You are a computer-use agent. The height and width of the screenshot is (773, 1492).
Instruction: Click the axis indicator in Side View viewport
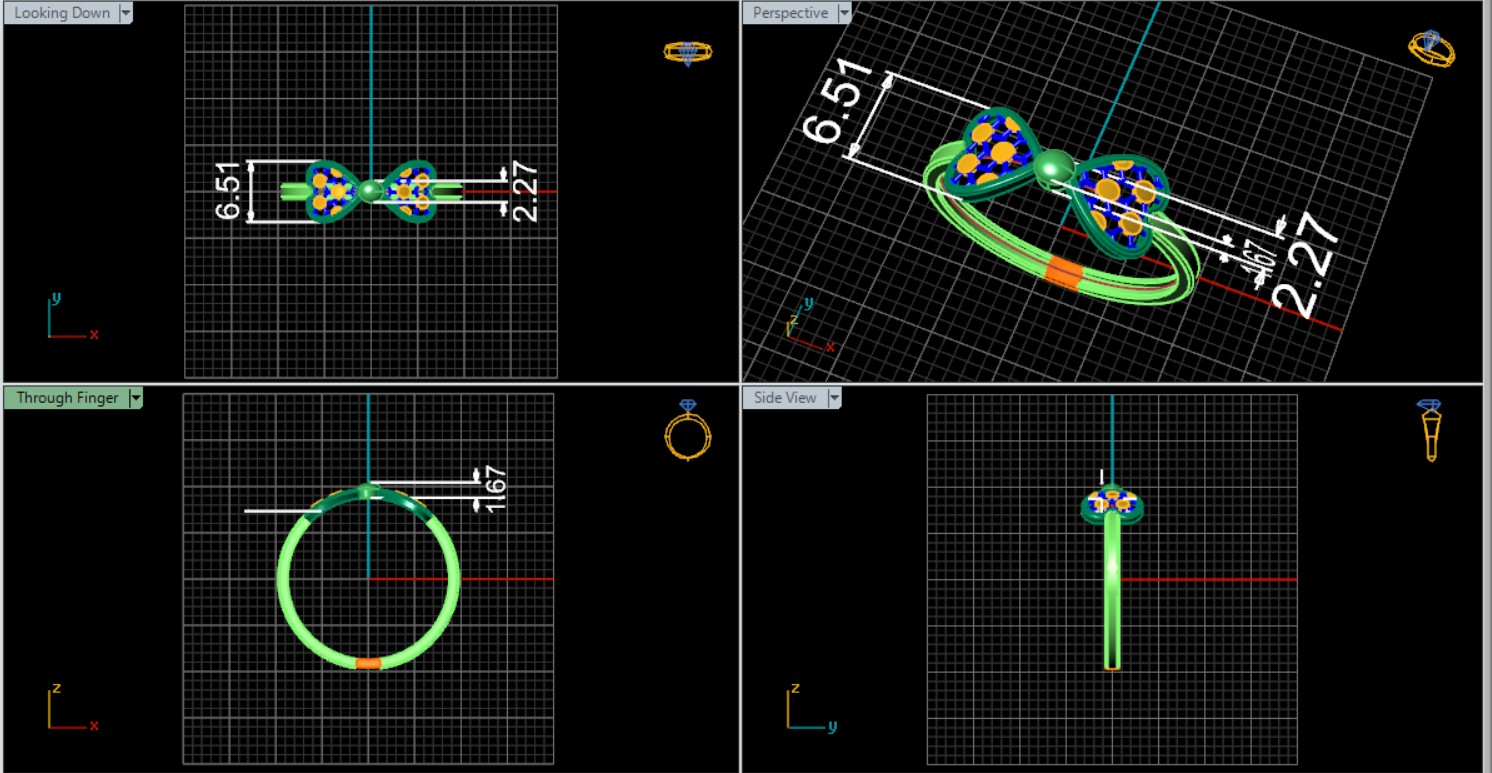808,708
